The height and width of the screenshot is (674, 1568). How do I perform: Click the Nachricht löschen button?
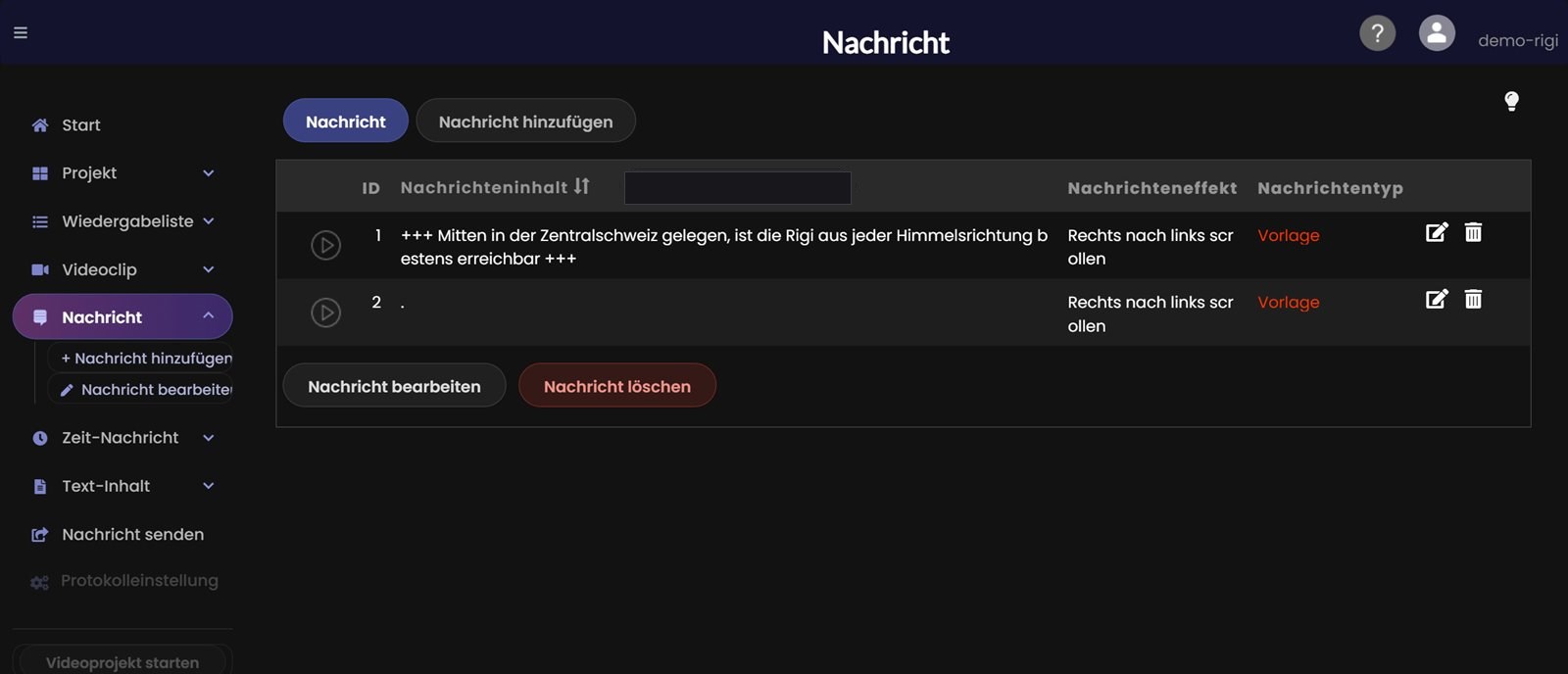[616, 386]
